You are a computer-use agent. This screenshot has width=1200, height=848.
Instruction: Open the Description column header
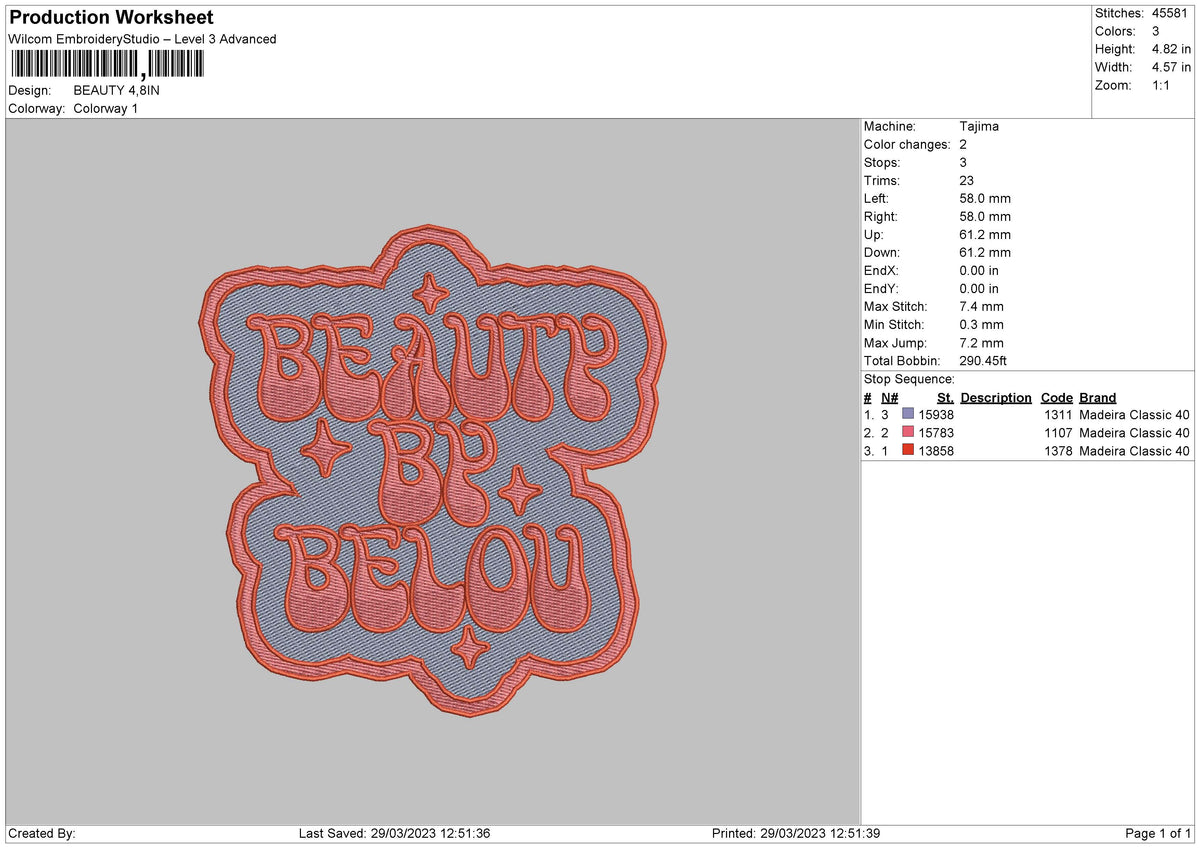pyautogui.click(x=996, y=397)
